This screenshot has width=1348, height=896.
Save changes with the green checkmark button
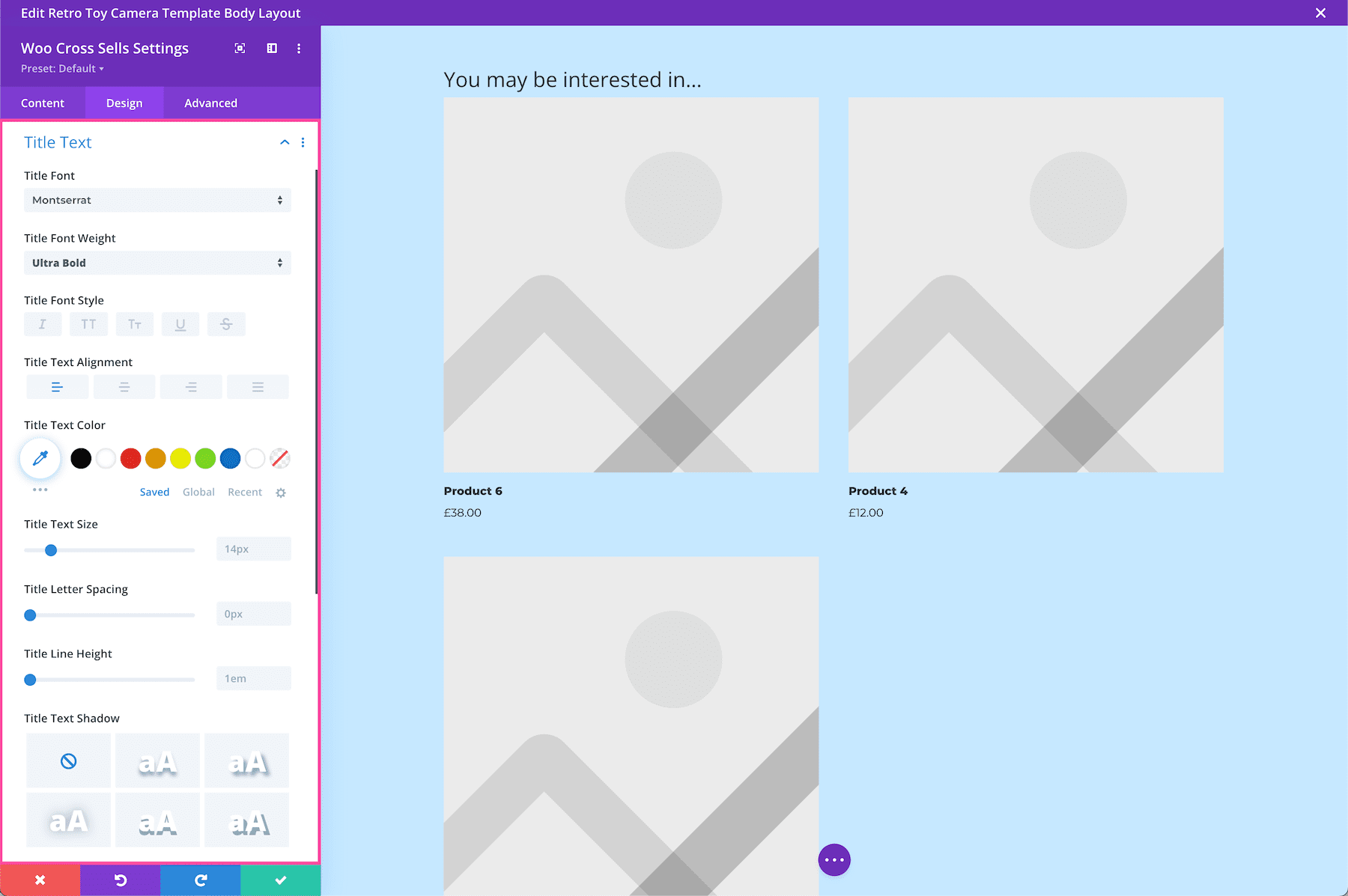click(280, 880)
